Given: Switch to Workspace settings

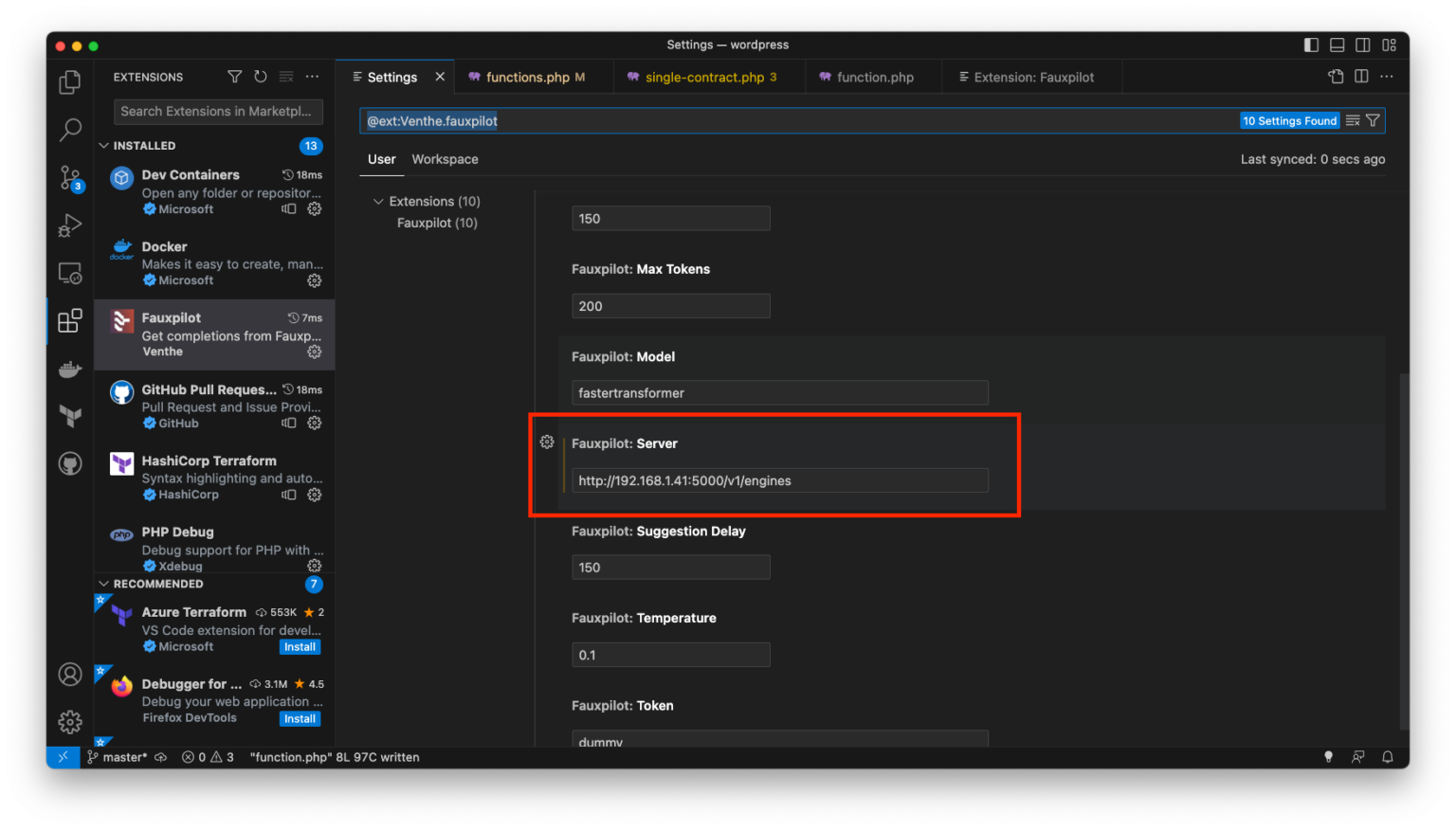Looking at the screenshot, I should pos(445,159).
